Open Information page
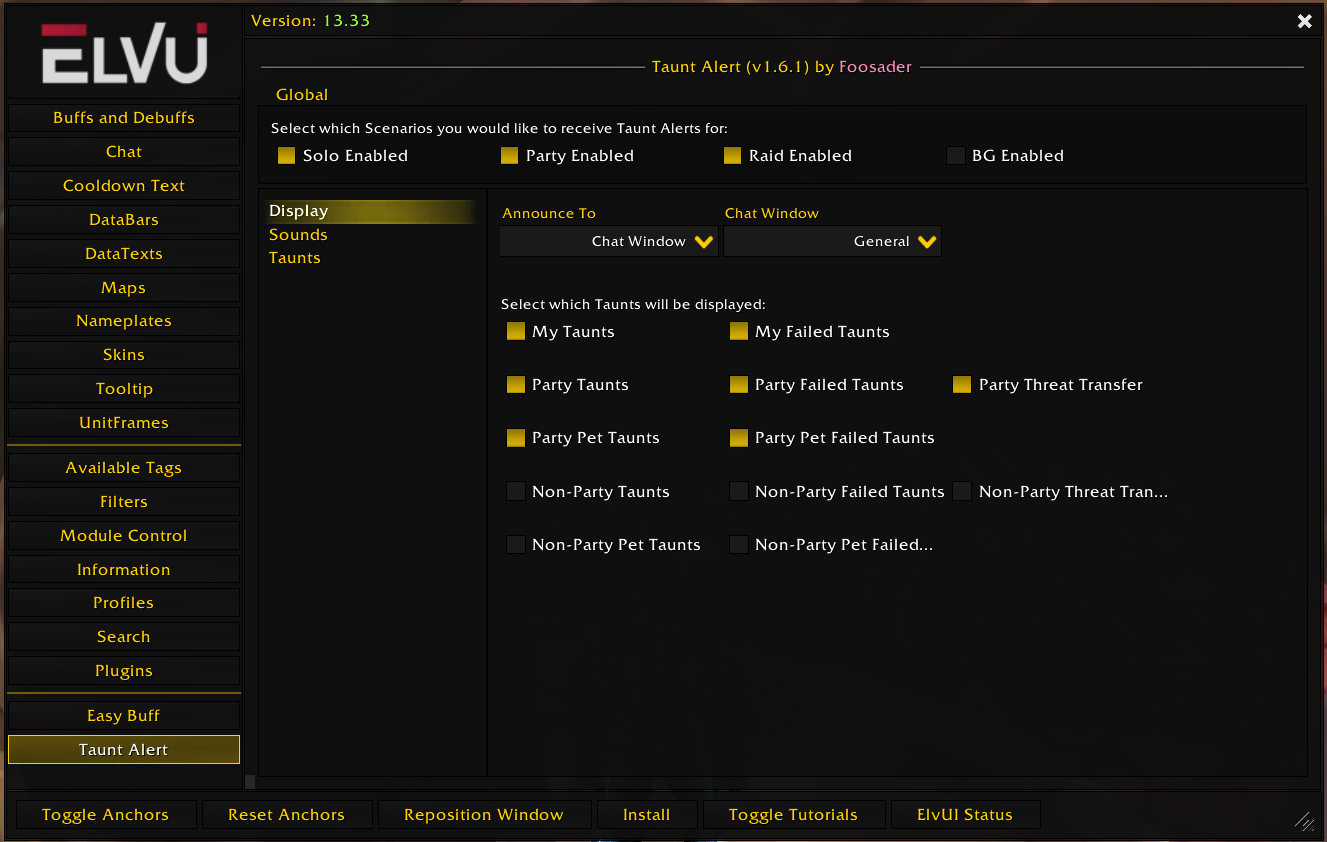Viewport: 1327px width, 842px height. [x=124, y=570]
